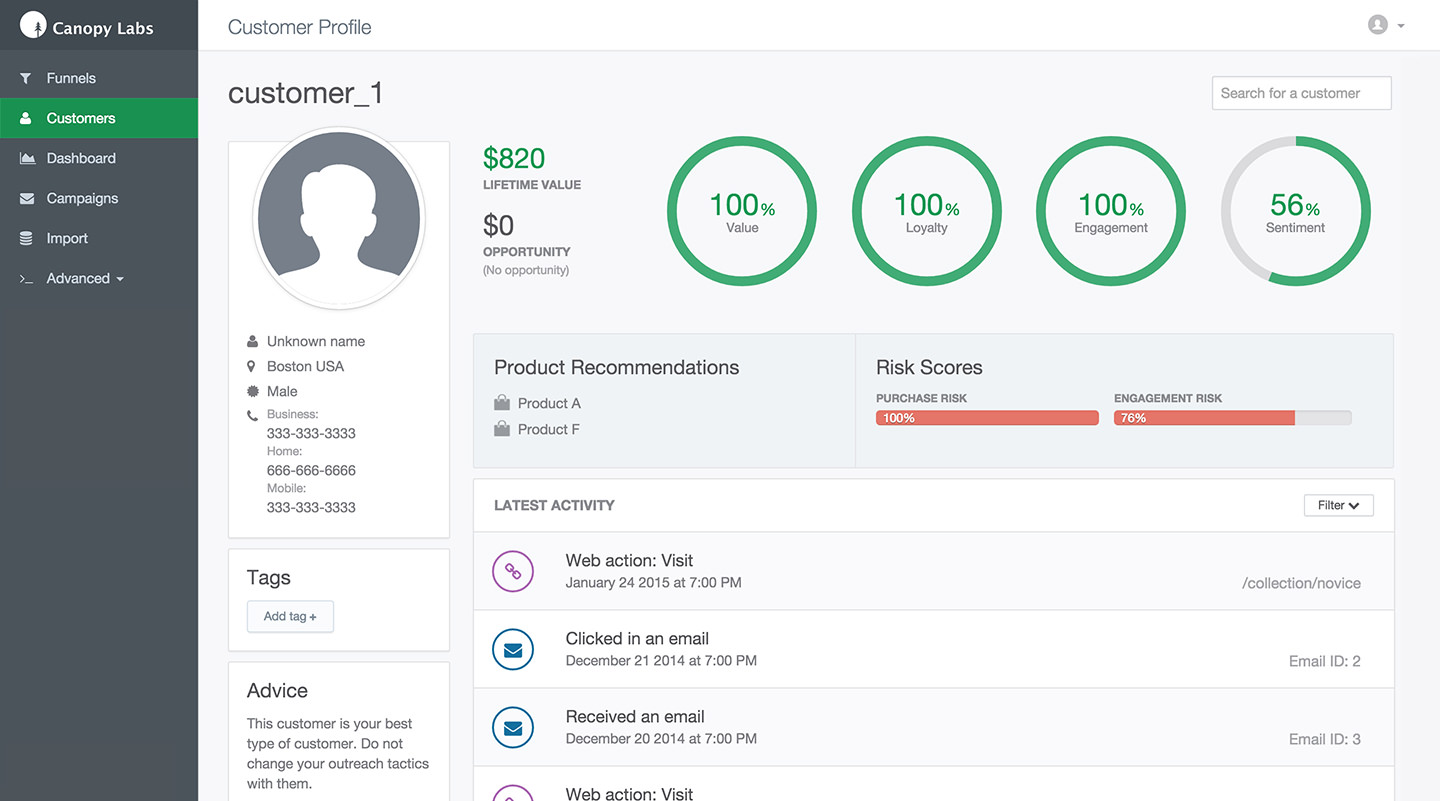Image resolution: width=1440 pixels, height=801 pixels.
Task: Open the Funnels menu item
Action: pyautogui.click(x=99, y=78)
